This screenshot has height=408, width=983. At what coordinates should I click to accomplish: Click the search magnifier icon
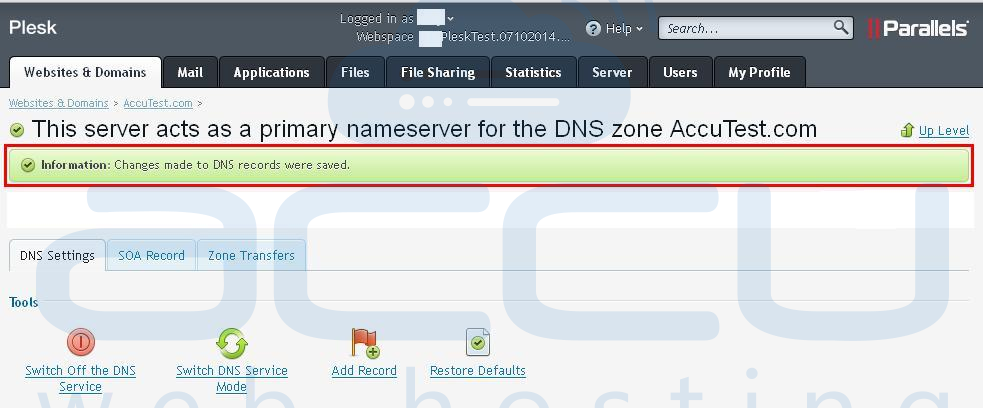pyautogui.click(x=840, y=28)
